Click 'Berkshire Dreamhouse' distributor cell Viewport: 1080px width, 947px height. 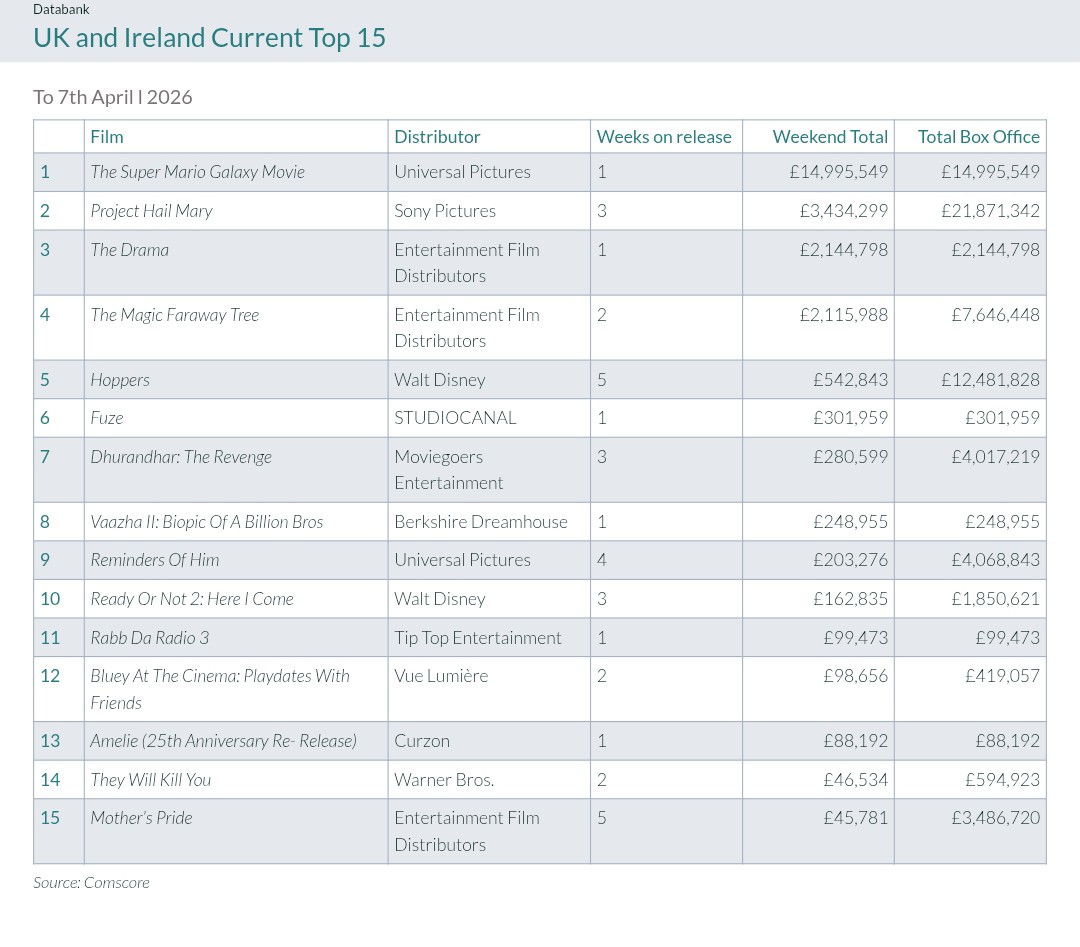pos(481,522)
